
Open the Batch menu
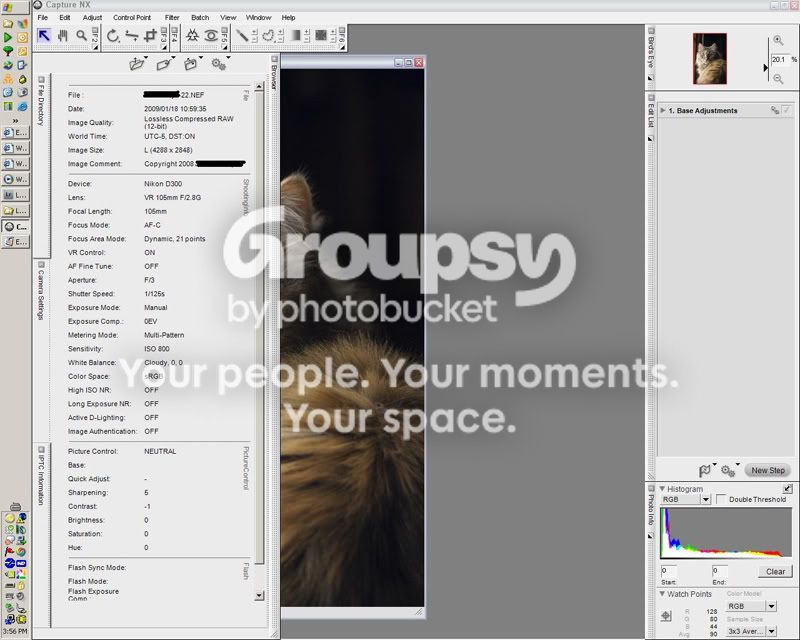[200, 17]
